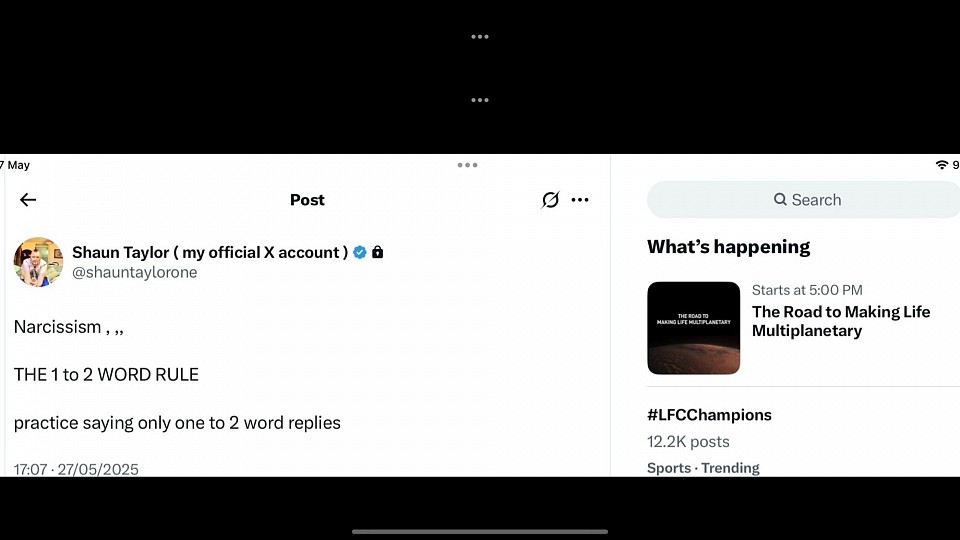Image resolution: width=960 pixels, height=540 pixels.
Task: Open Shaun Taylor's profile picture
Action: tap(39, 262)
